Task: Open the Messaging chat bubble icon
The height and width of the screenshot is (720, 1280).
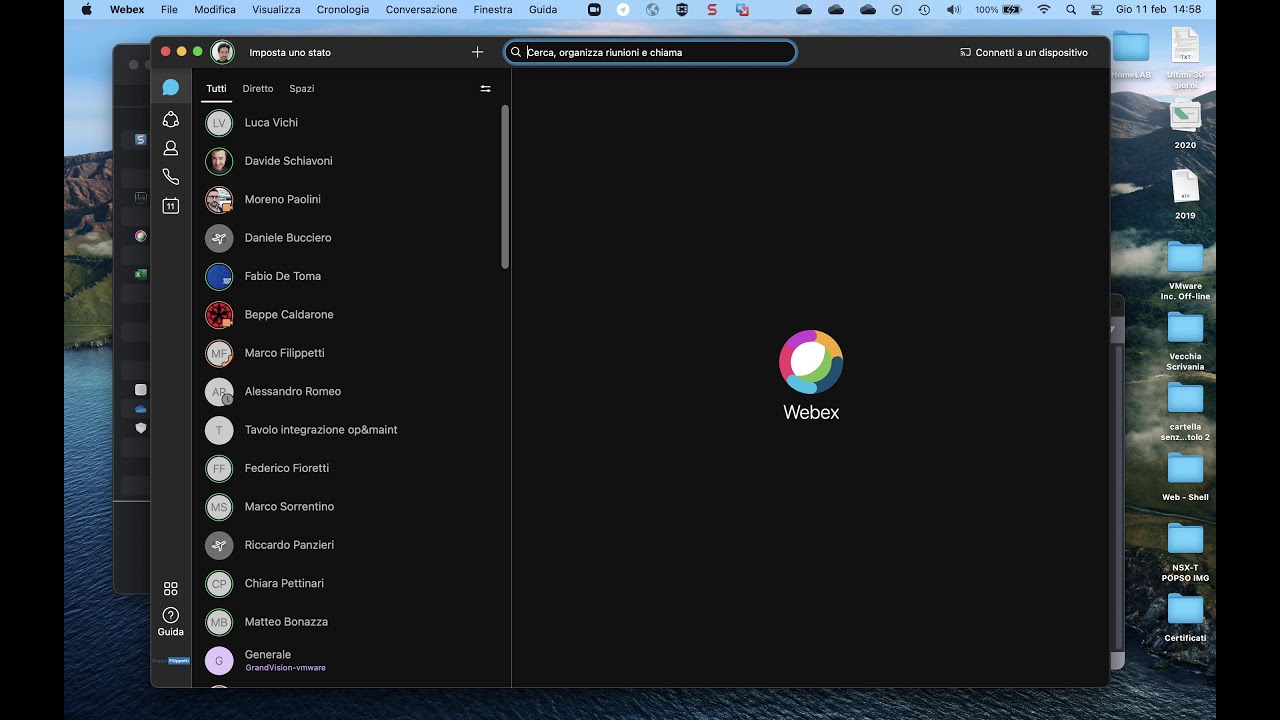Action: pyautogui.click(x=171, y=88)
